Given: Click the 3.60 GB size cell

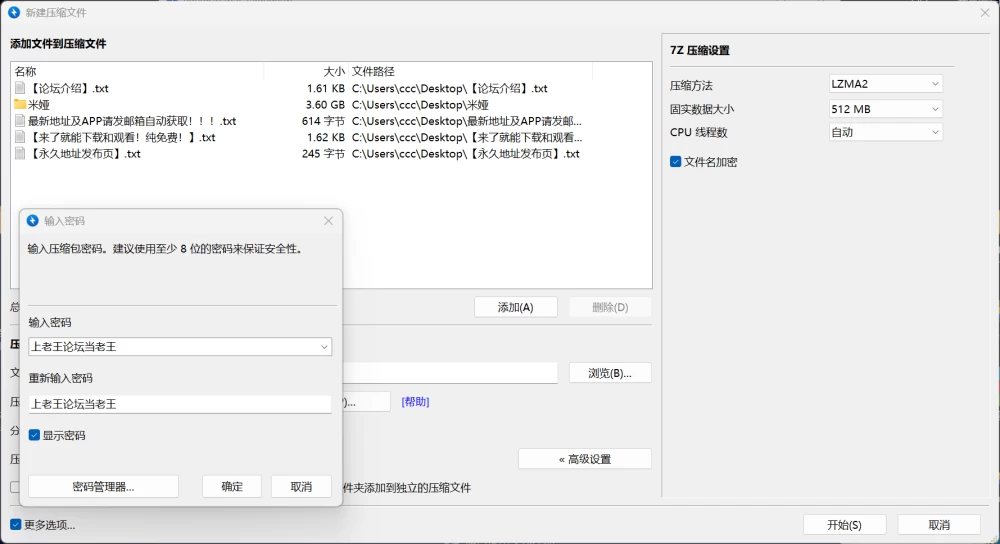Looking at the screenshot, I should pos(325,105).
